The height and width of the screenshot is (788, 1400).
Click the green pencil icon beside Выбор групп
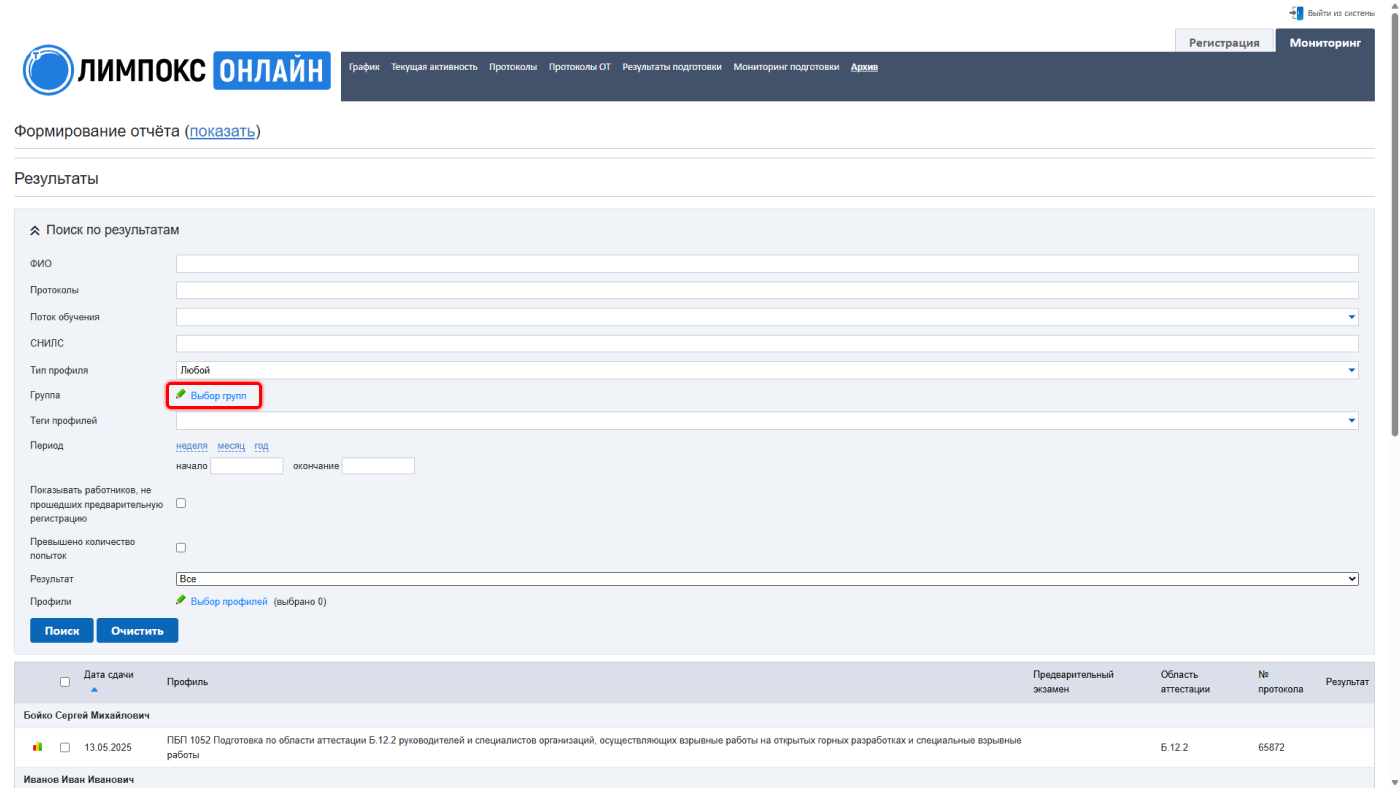[181, 395]
